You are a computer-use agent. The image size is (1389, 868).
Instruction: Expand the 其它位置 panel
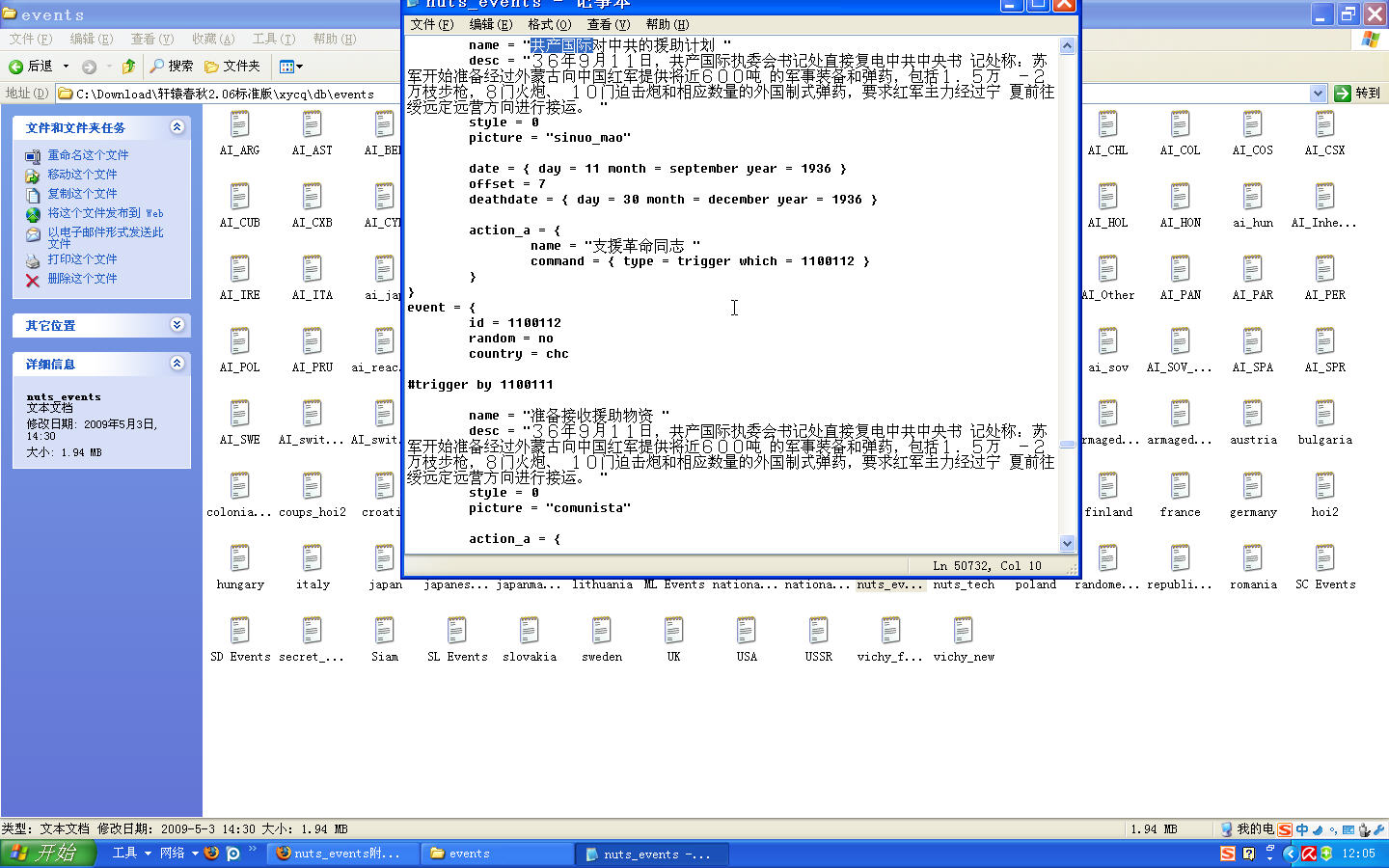click(x=177, y=325)
